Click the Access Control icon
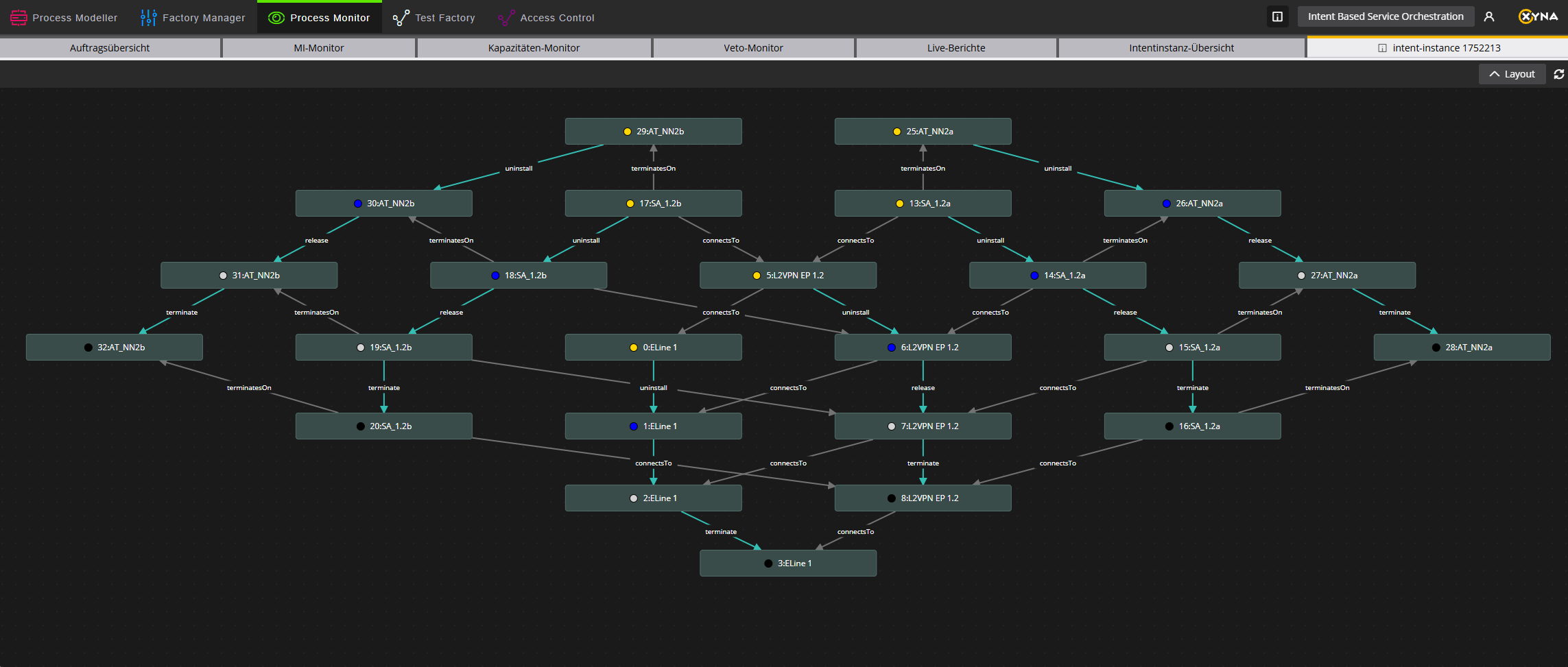Screen dimensions: 1568x667 click(506, 18)
